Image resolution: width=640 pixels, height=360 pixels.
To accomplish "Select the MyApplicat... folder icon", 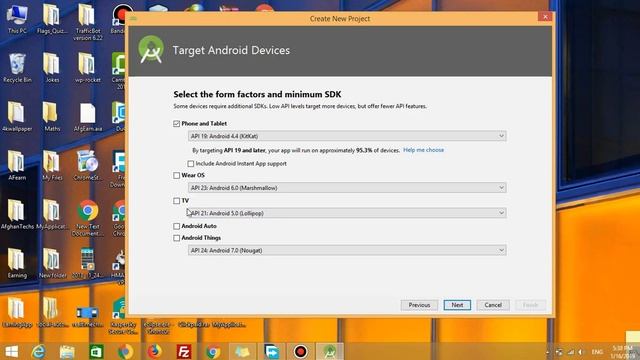I will pos(52,215).
